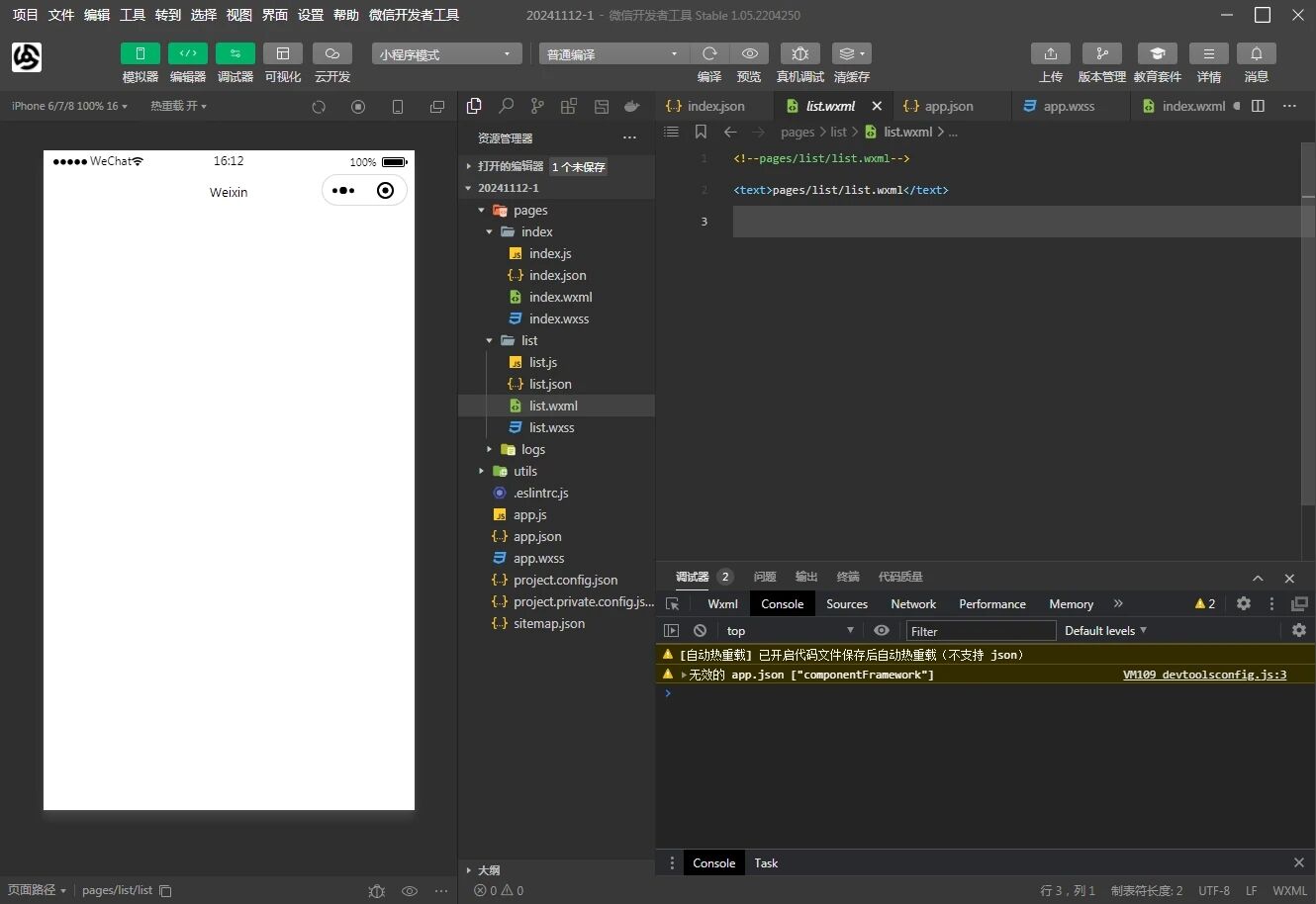Viewport: 1316px width, 904px height.
Task: Click the simulator stop icon
Action: (358, 107)
